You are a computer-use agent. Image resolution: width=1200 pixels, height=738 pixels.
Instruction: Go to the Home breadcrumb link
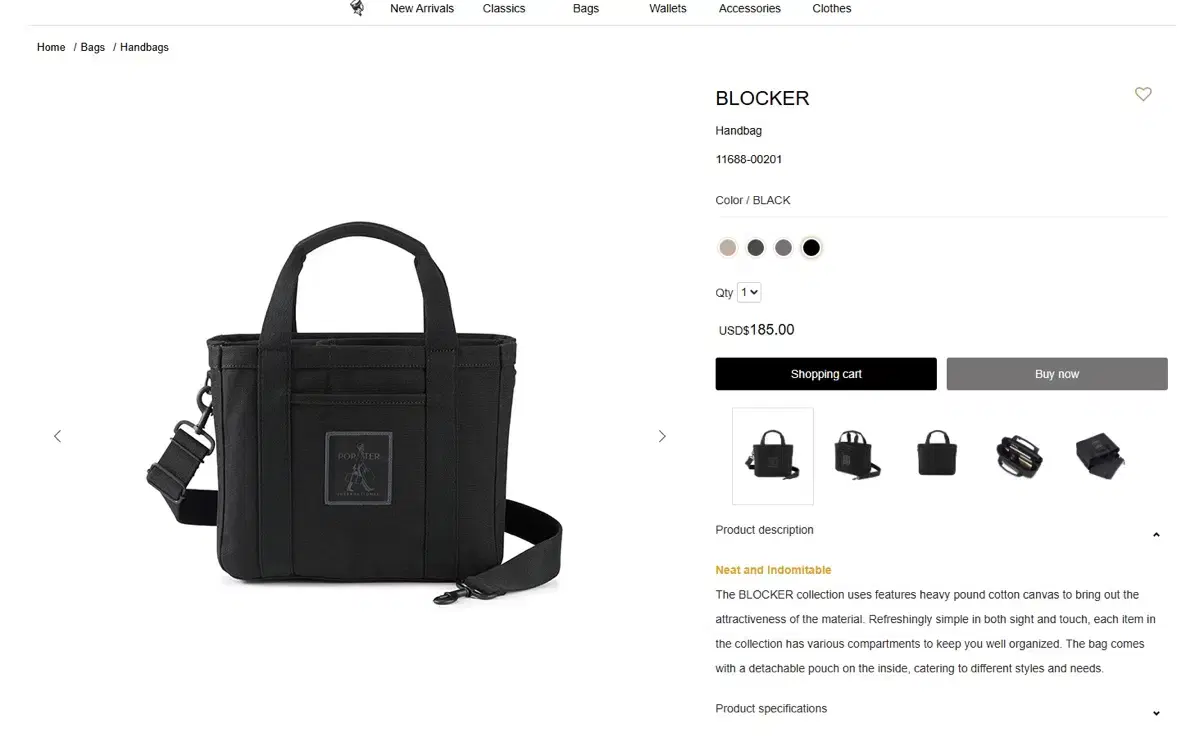click(x=51, y=47)
